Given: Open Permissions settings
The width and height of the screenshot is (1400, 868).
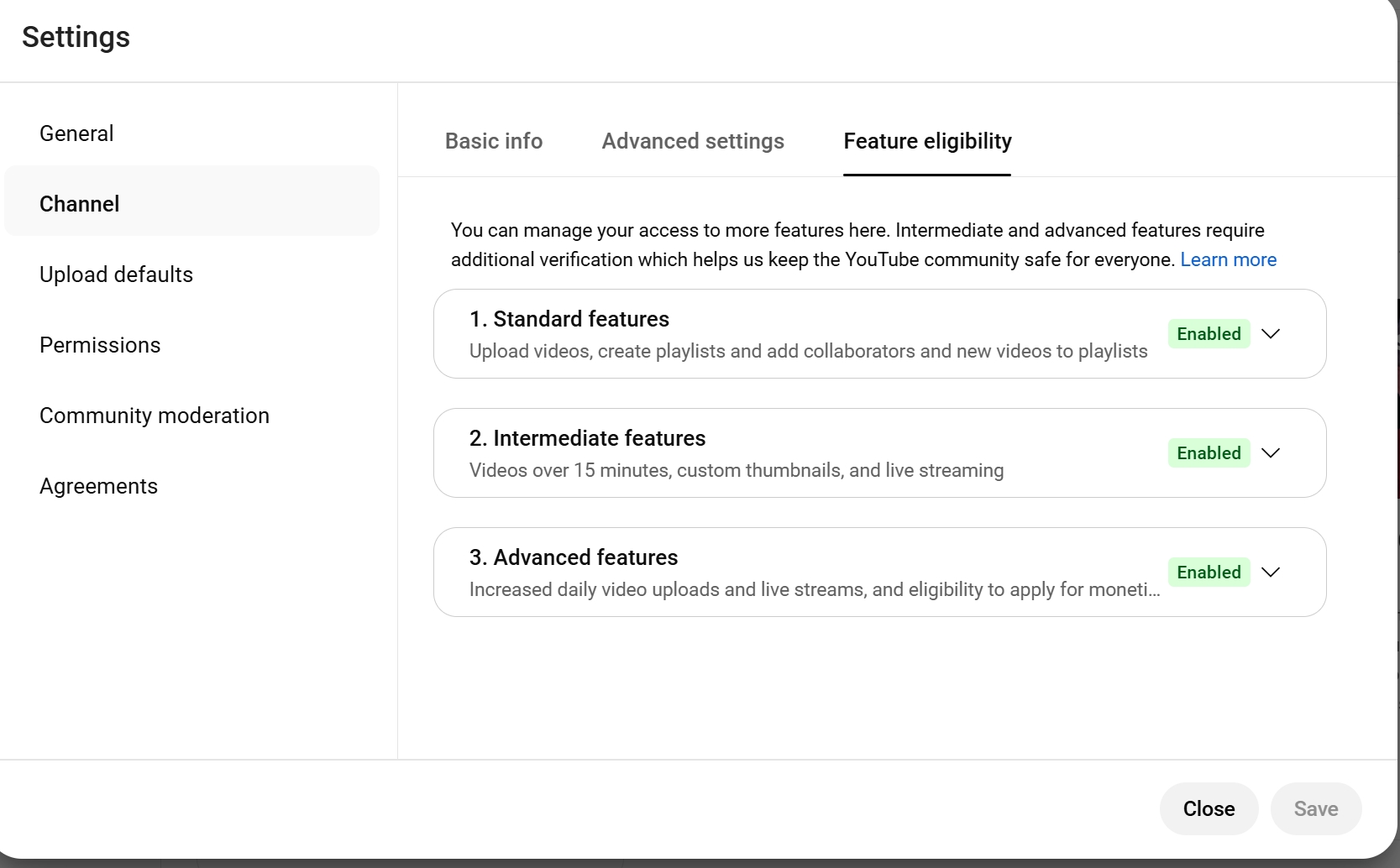Looking at the screenshot, I should point(100,345).
